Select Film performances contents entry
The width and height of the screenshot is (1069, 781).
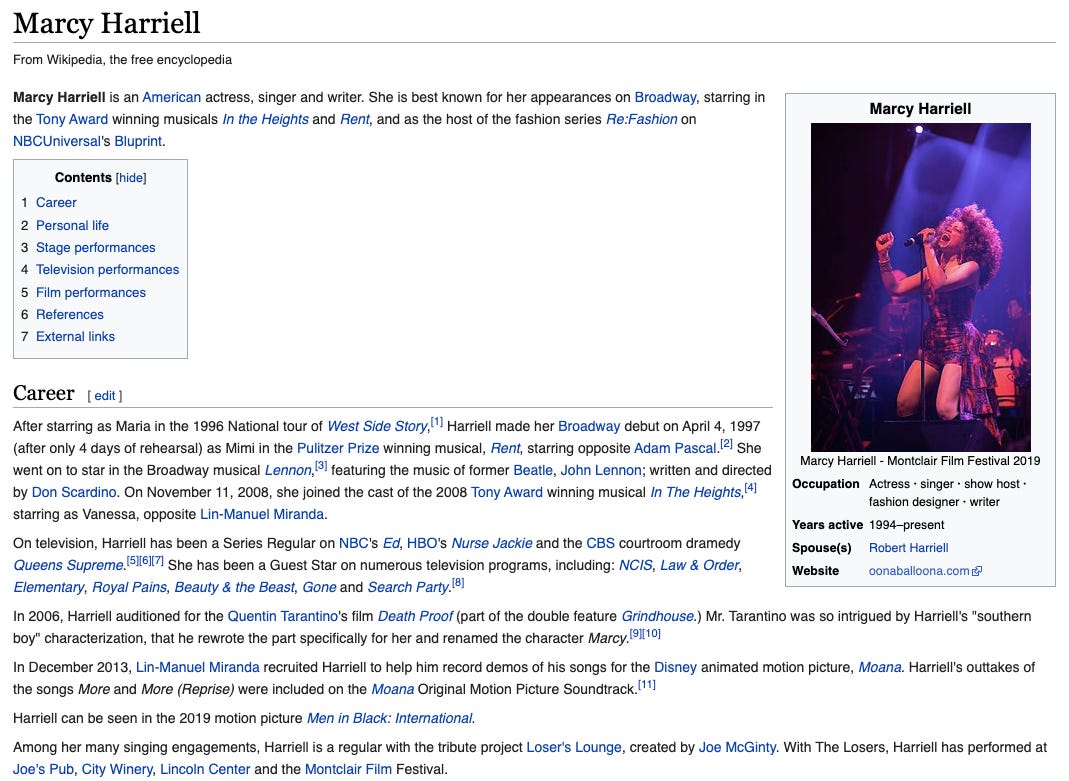tap(91, 292)
